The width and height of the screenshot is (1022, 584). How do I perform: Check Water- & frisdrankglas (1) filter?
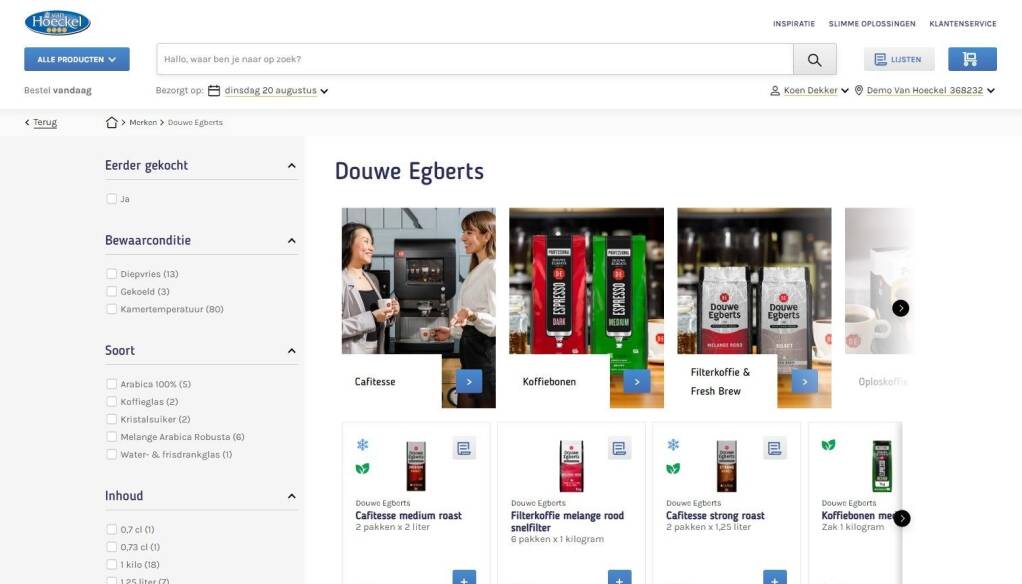click(111, 454)
